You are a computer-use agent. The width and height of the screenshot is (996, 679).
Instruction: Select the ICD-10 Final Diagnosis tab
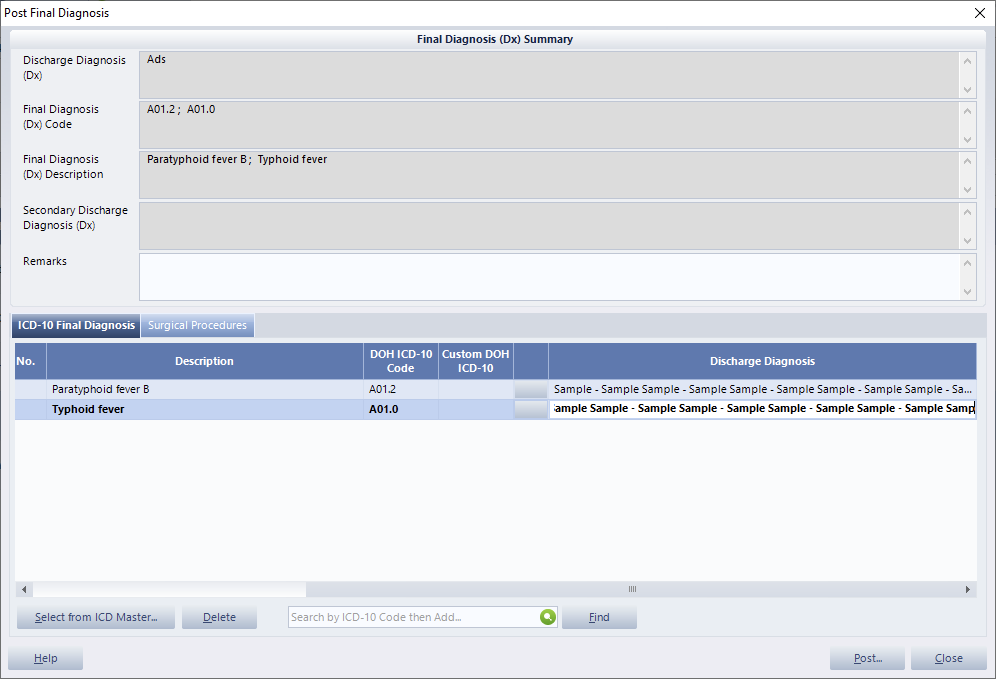(76, 325)
